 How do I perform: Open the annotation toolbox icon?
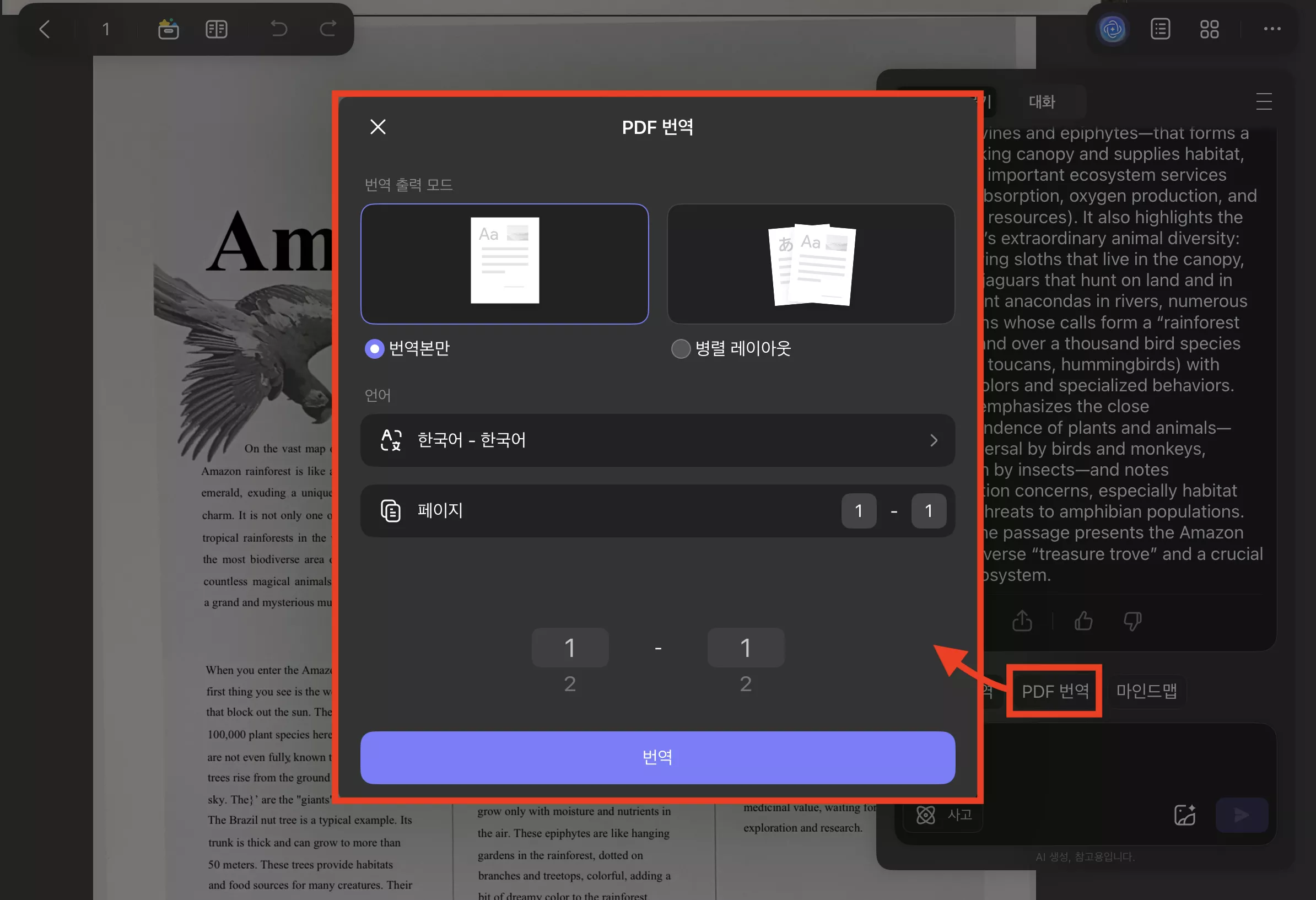point(168,29)
